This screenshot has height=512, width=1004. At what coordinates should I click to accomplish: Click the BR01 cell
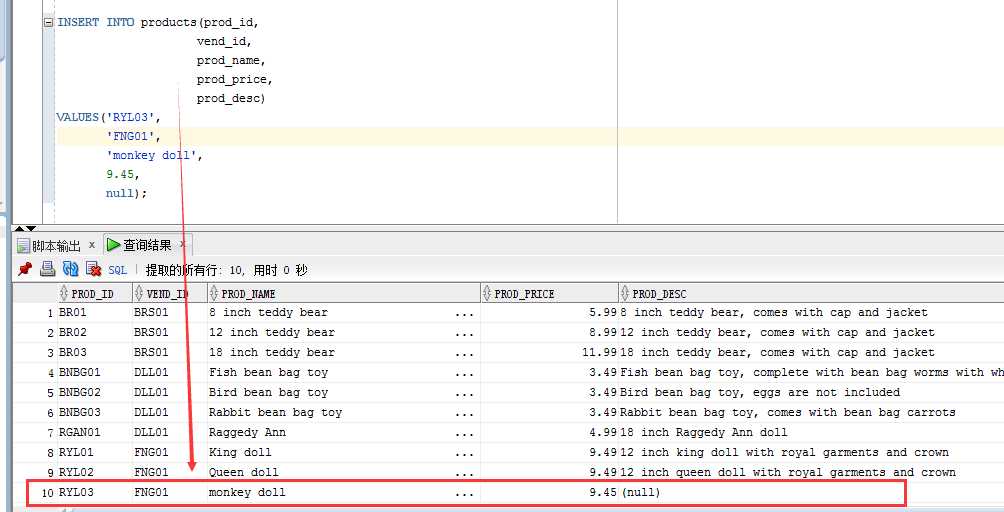(95, 312)
